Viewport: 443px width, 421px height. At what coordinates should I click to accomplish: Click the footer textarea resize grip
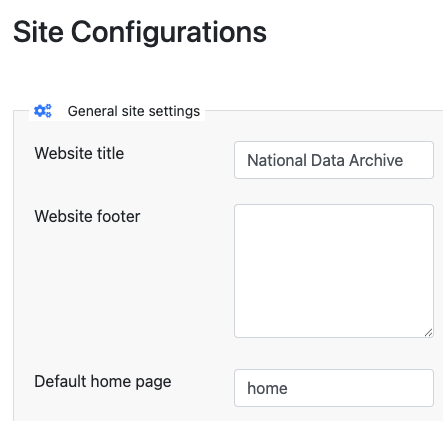[x=429, y=332]
